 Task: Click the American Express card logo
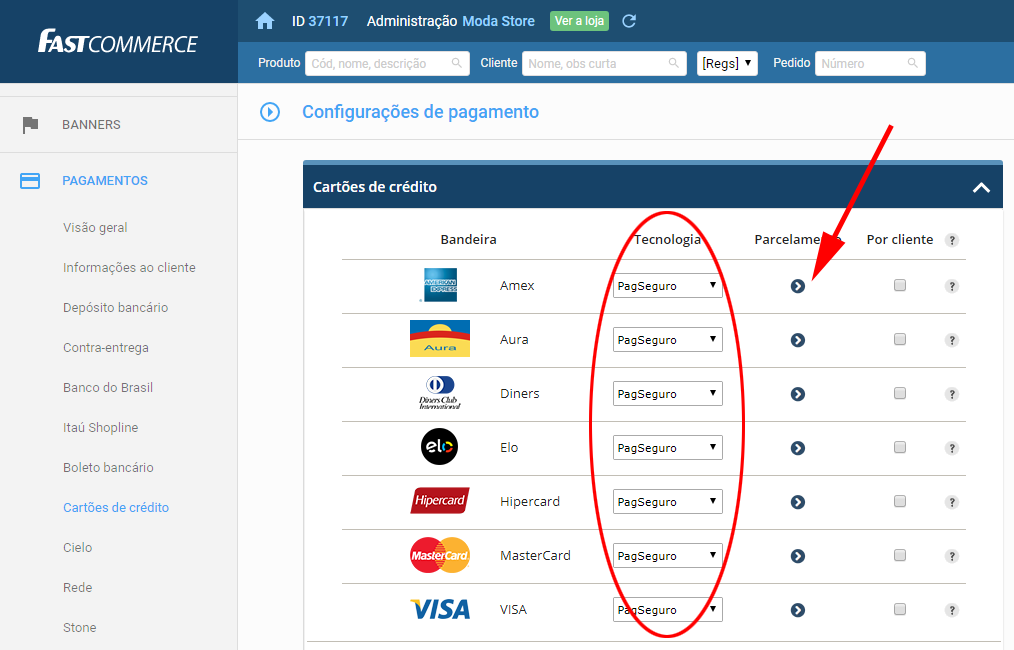pos(439,285)
